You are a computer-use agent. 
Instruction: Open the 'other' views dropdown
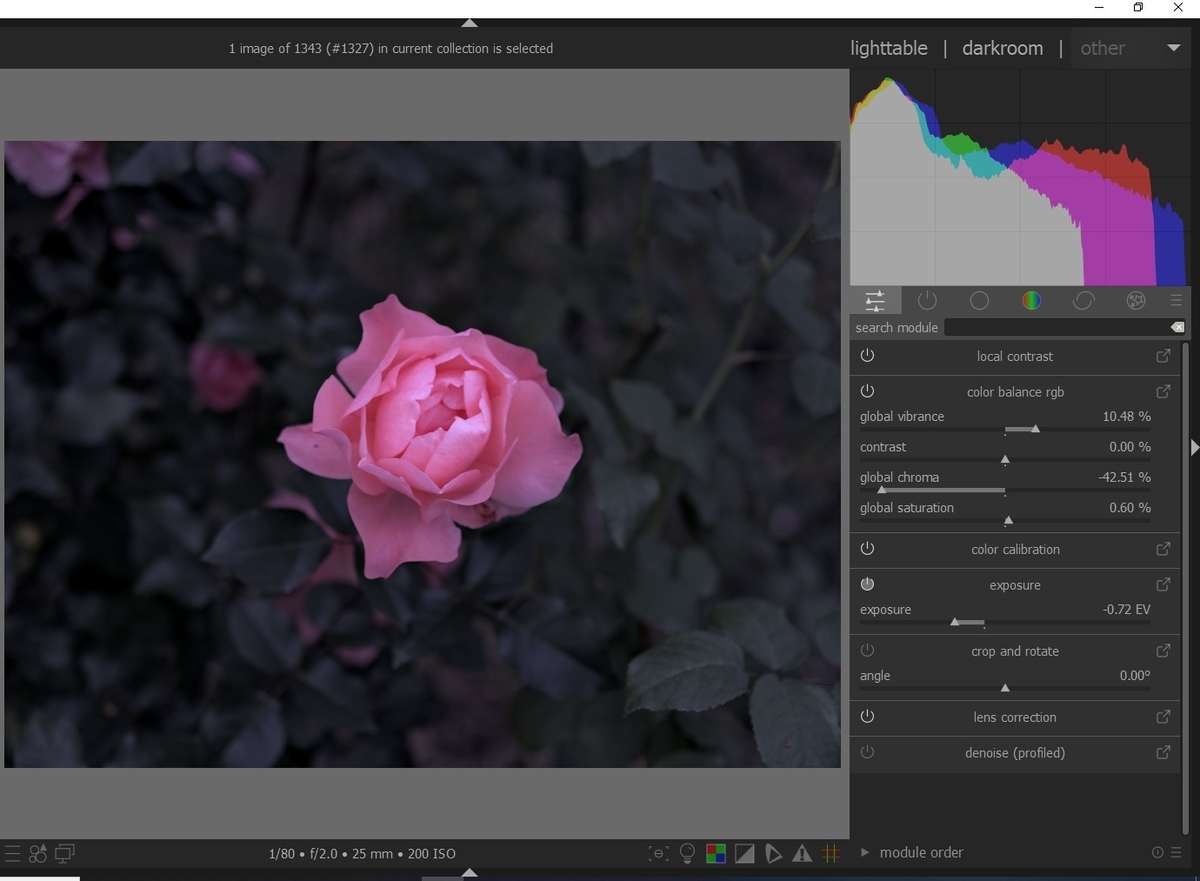pos(1129,48)
